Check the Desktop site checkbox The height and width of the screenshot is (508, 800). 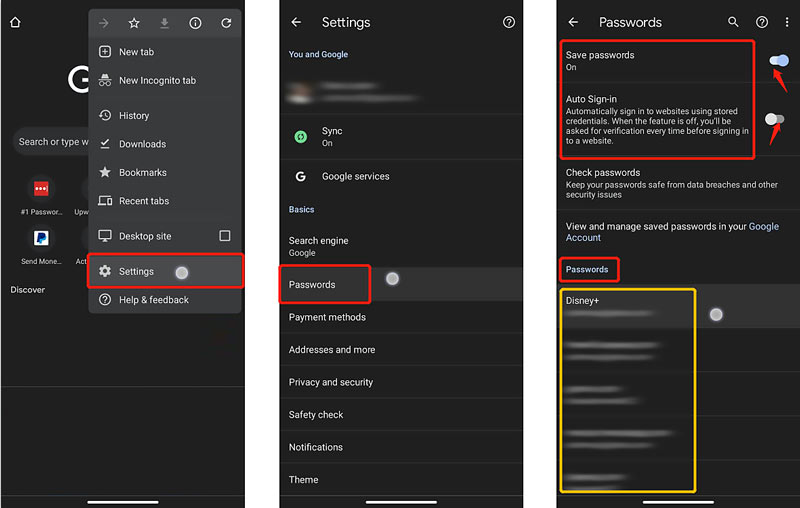[224, 236]
